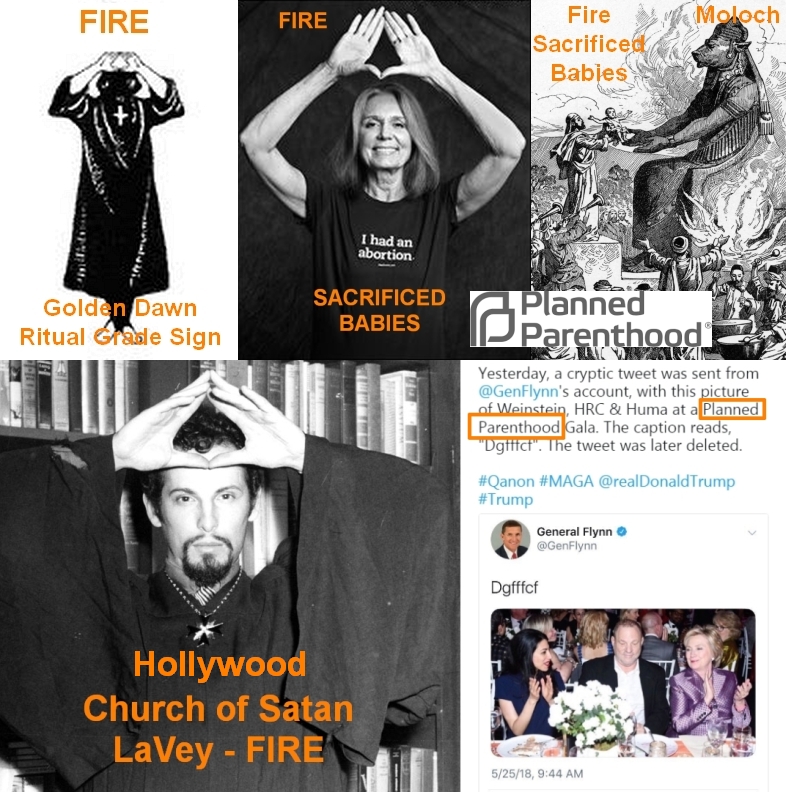This screenshot has width=786, height=792.
Task: Click the 5/25/18, 9:44 AM timestamp
Action: (537, 774)
